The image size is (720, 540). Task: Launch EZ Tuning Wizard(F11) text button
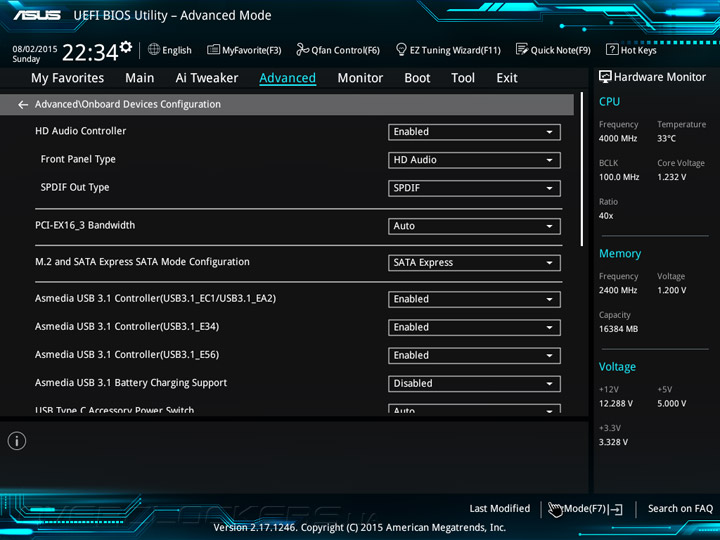tap(455, 50)
